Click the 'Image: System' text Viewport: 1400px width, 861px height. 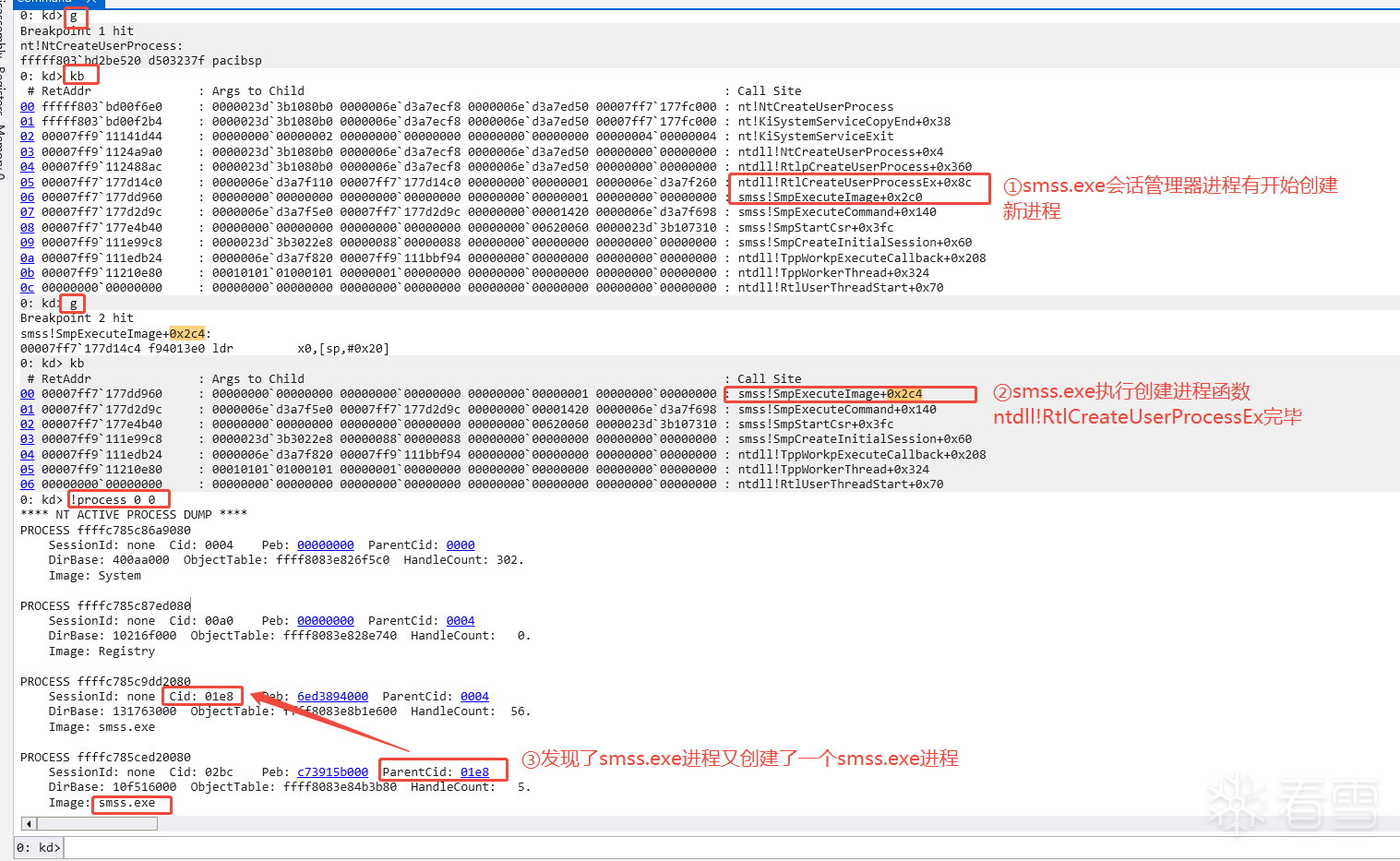[95, 576]
